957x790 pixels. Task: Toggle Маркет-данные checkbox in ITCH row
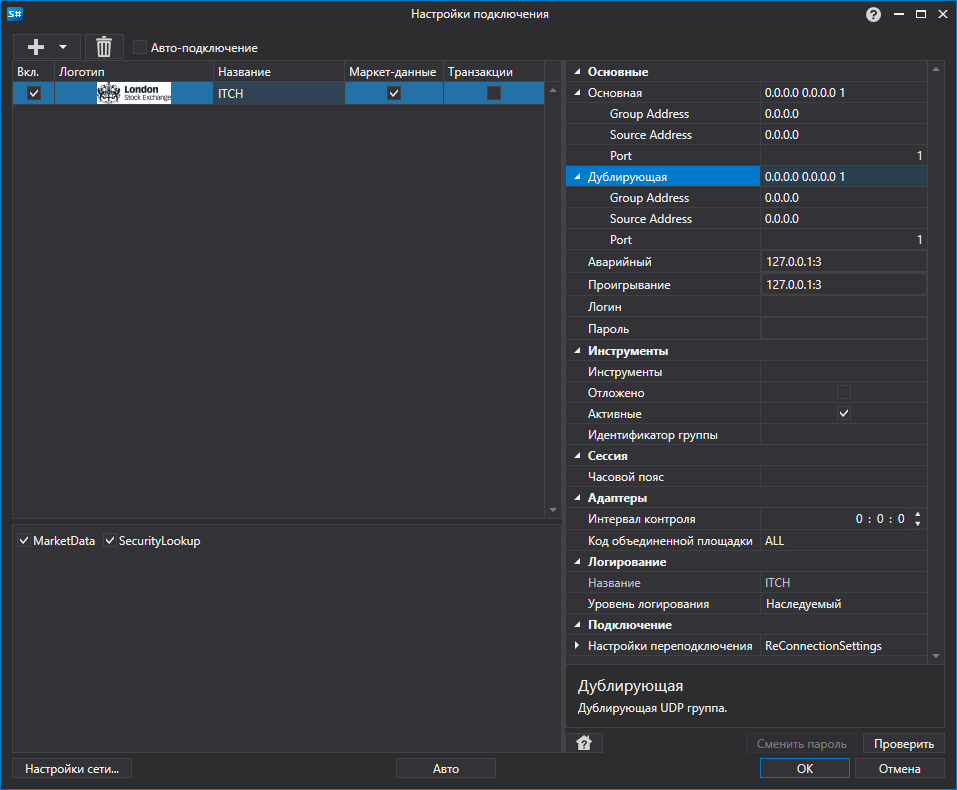[x=394, y=93]
